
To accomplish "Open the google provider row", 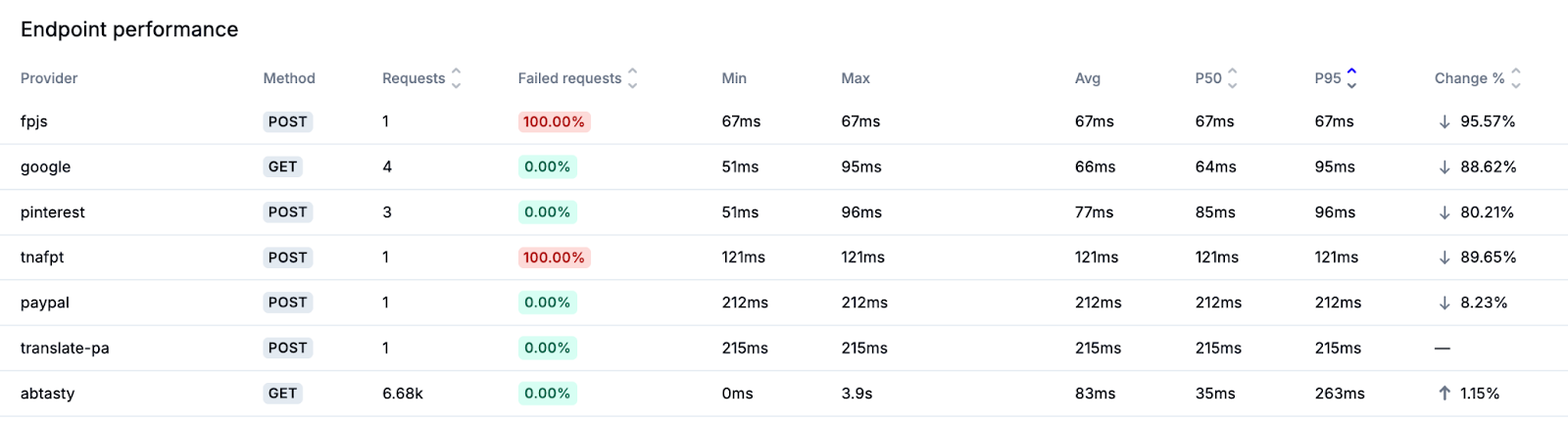I will click(46, 167).
